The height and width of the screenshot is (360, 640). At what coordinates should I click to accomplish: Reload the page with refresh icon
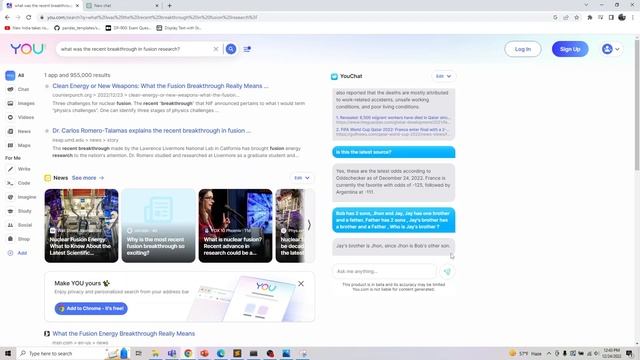(x=29, y=18)
